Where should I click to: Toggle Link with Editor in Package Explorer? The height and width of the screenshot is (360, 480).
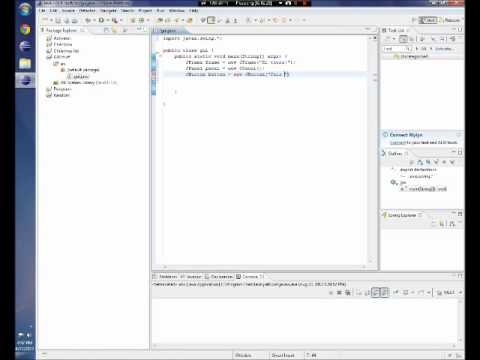pos(114,30)
